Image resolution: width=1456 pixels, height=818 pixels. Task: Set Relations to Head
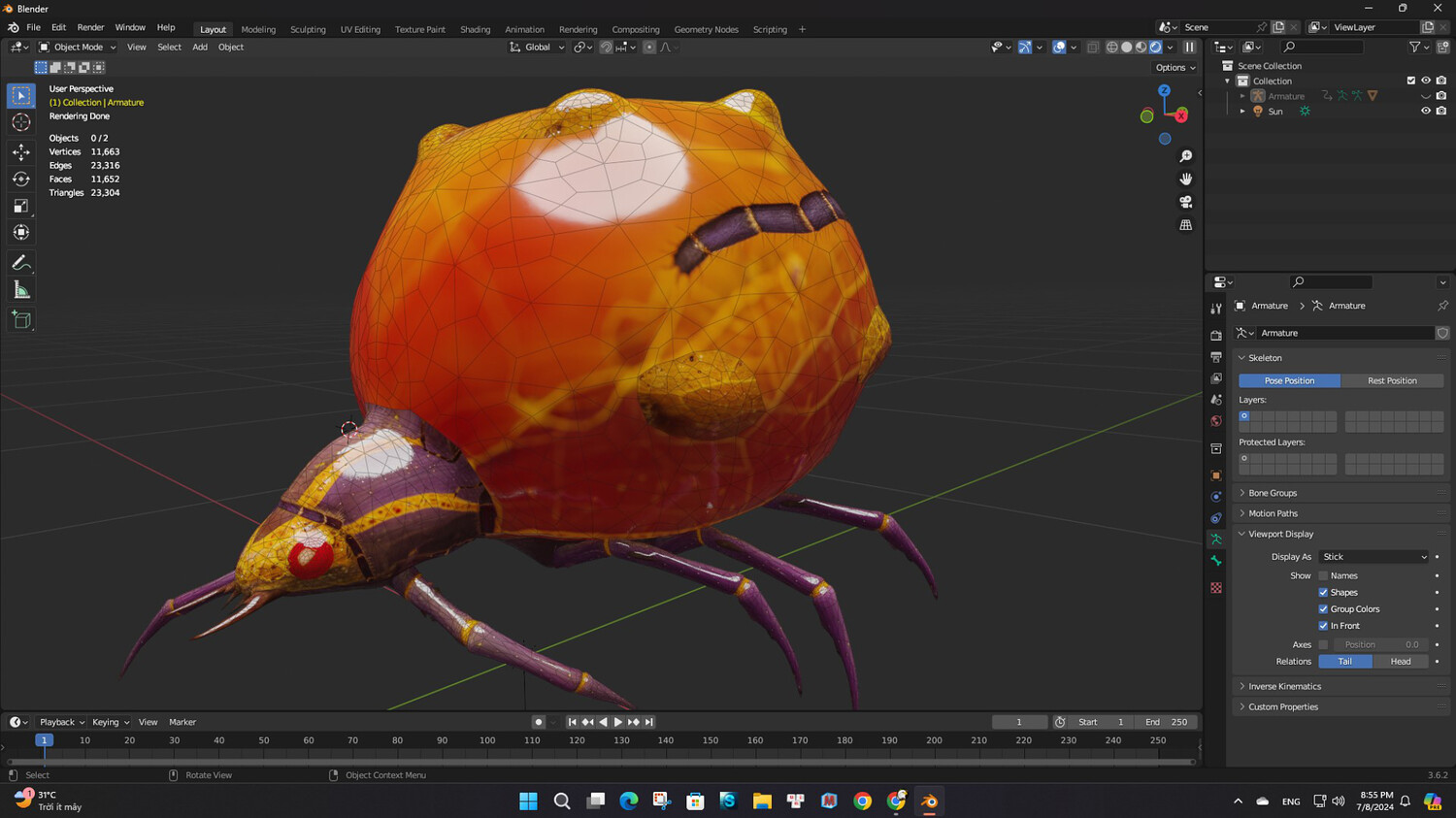[1400, 662]
